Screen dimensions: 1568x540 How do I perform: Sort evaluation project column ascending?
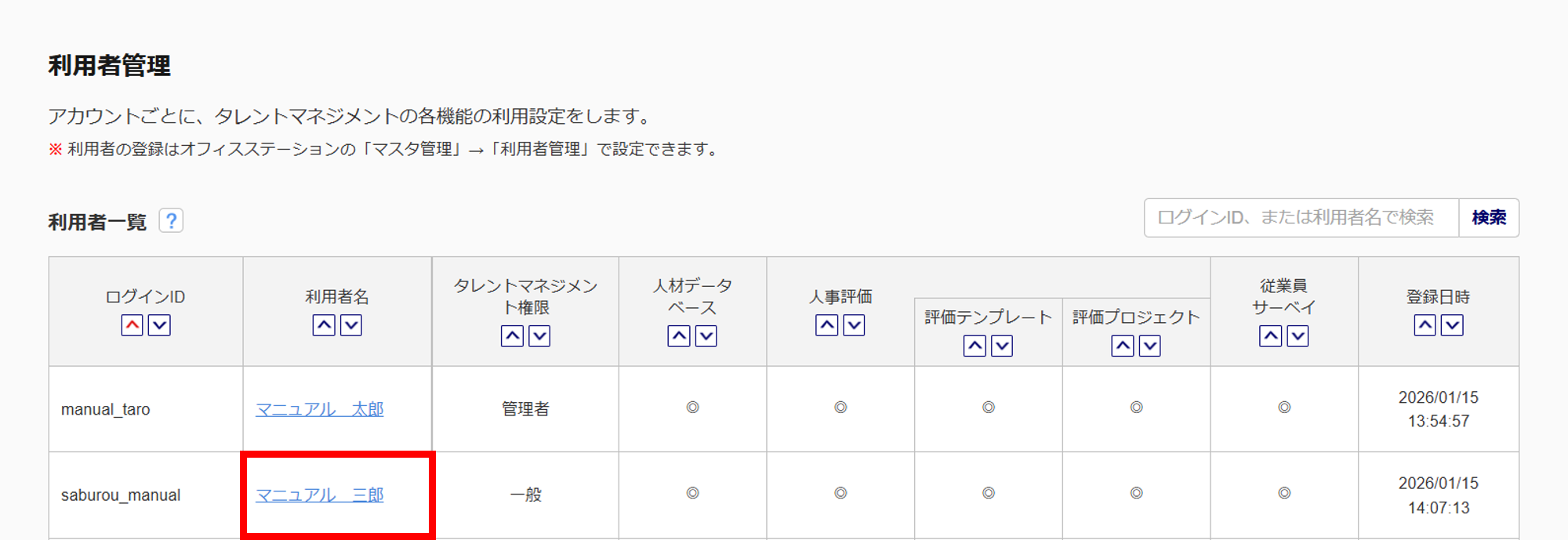pos(1123,346)
